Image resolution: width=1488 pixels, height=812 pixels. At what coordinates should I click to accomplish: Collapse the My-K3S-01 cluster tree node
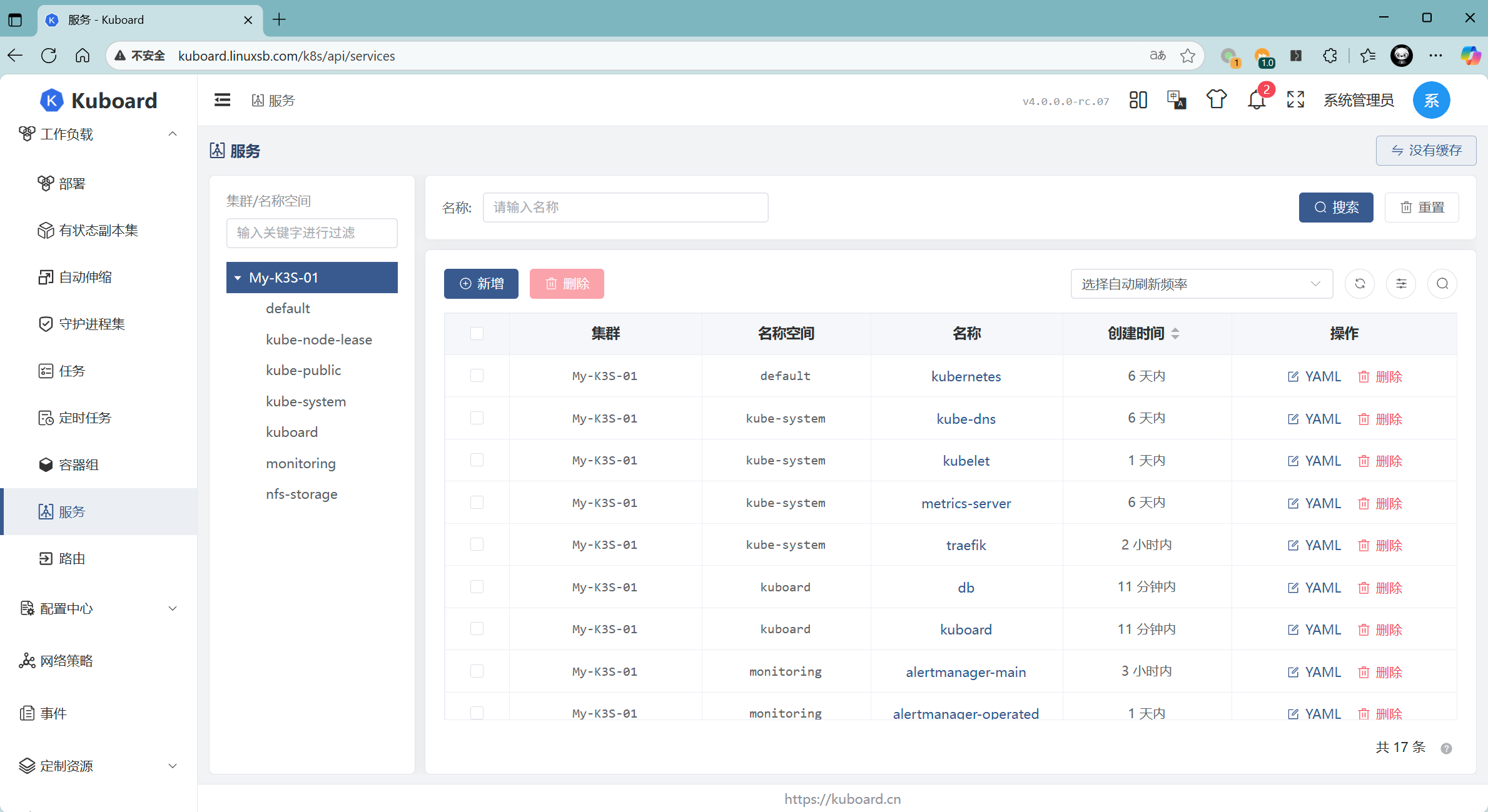point(238,278)
